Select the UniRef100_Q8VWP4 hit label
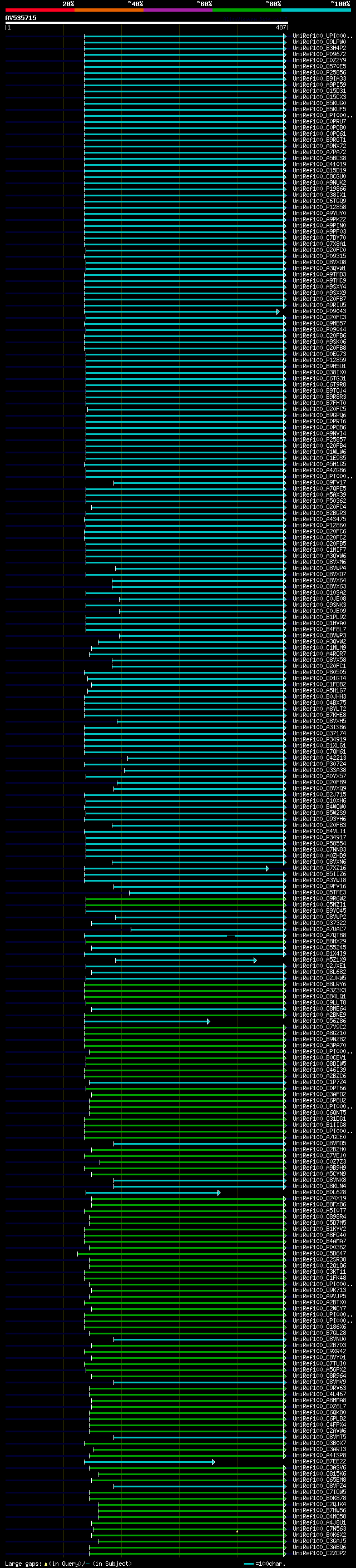This screenshot has height=1568, width=356. coord(319,568)
